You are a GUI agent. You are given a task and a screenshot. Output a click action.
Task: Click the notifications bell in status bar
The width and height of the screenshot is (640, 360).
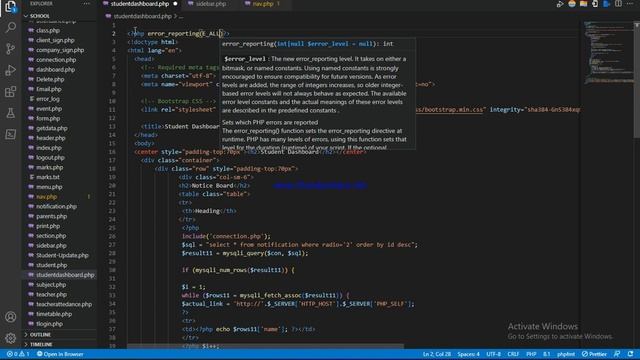point(631,354)
